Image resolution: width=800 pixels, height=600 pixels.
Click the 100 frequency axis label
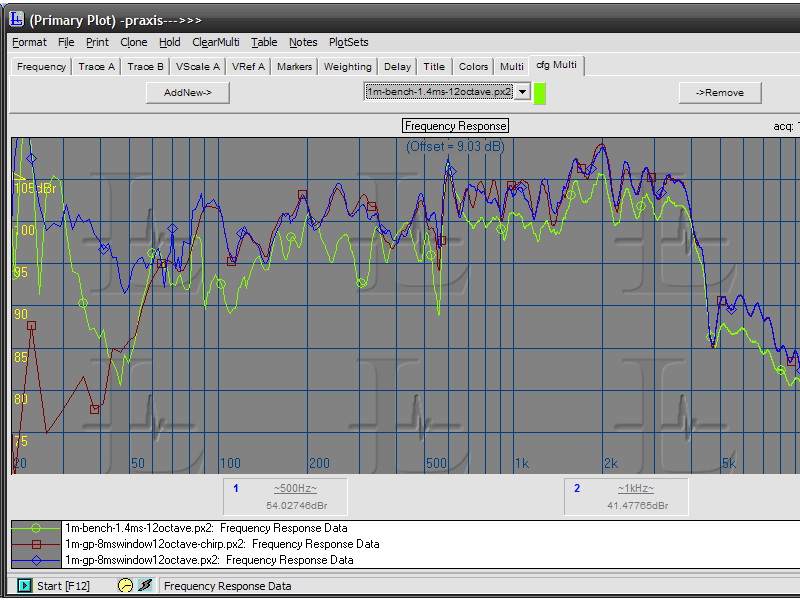point(230,463)
